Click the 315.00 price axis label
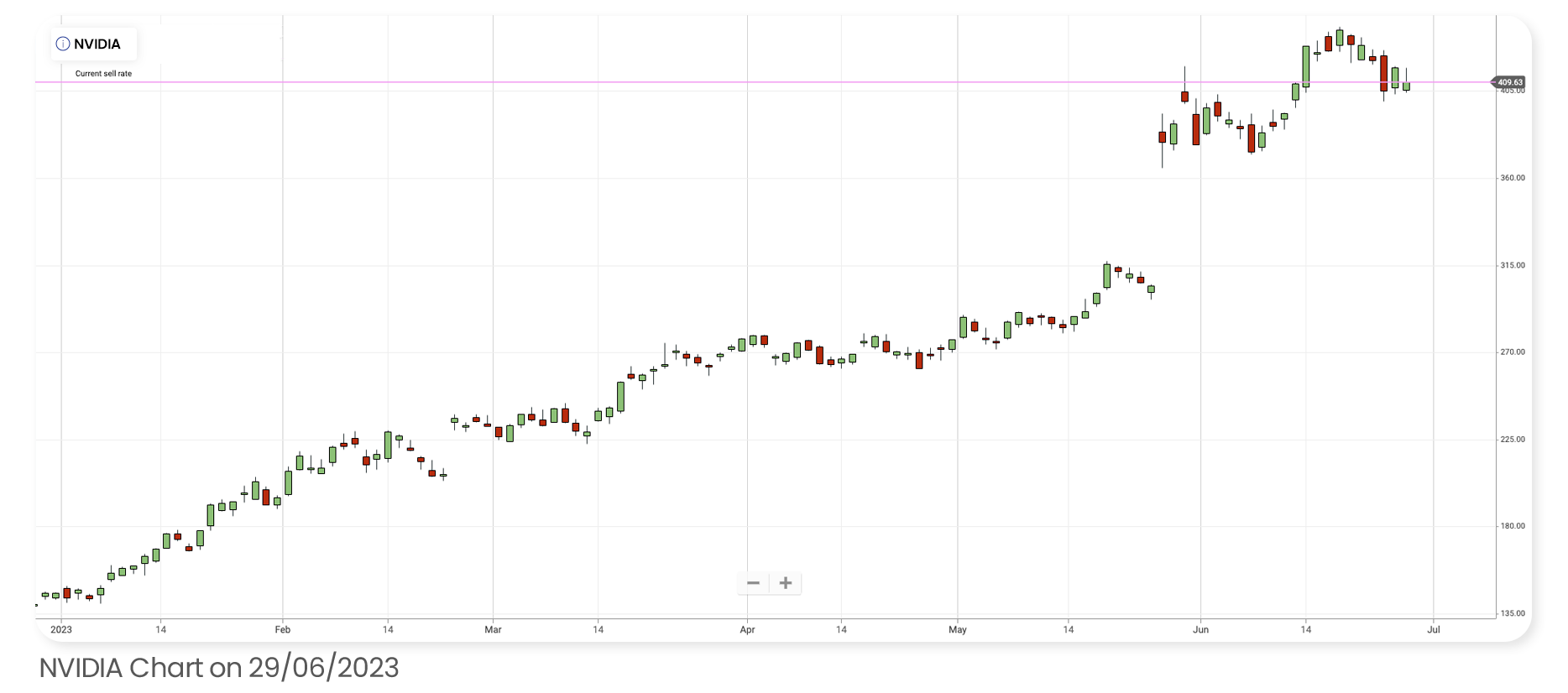The image size is (1568, 693). click(x=1513, y=265)
